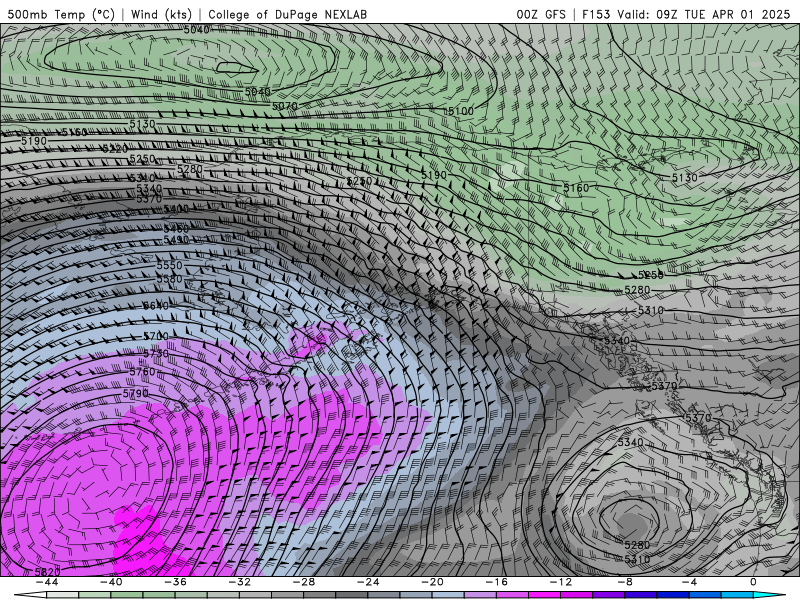Select the "00Z GFS" model run label
The image size is (800, 600).
point(541,14)
